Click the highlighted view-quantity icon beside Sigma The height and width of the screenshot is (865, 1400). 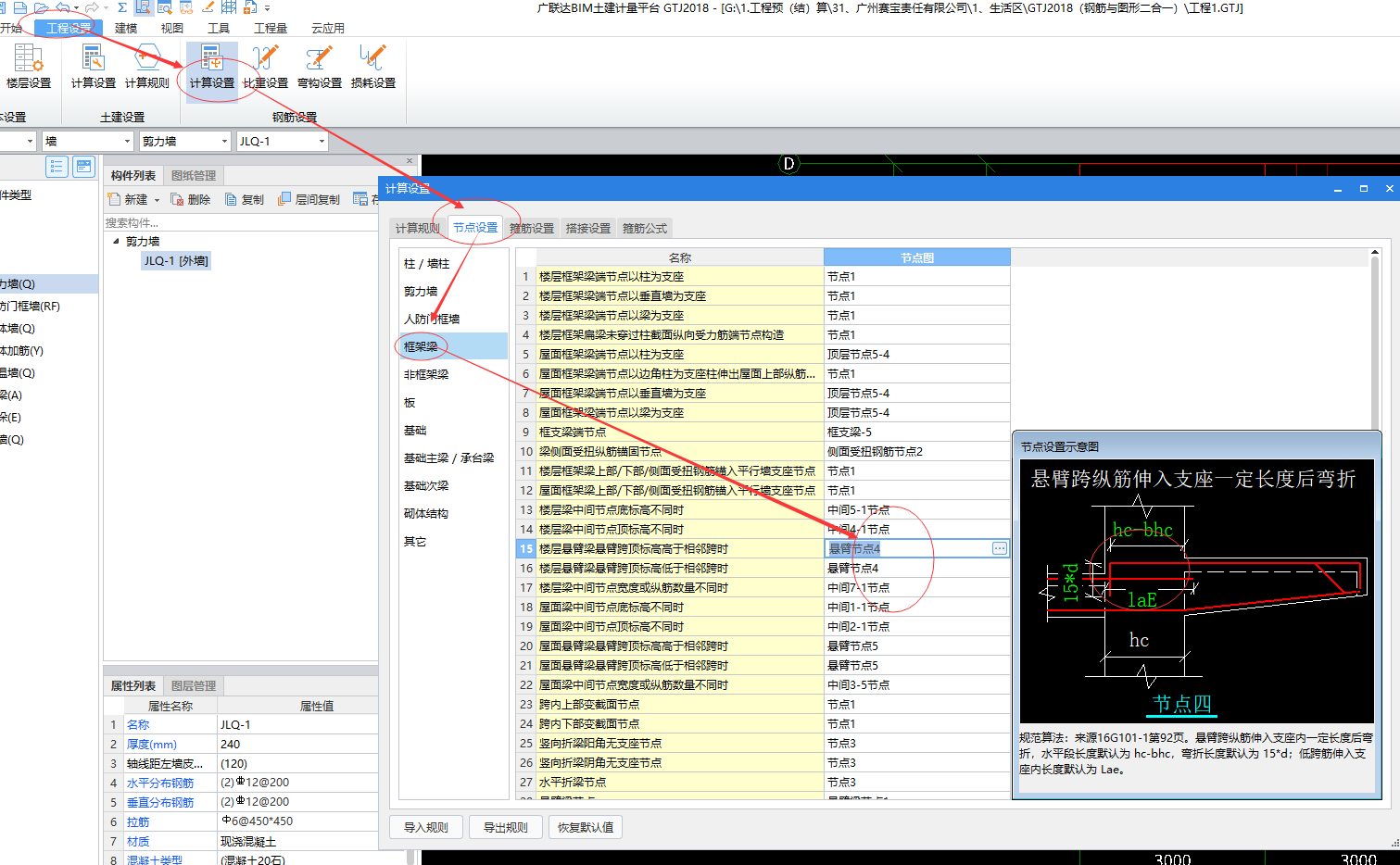tap(143, 7)
